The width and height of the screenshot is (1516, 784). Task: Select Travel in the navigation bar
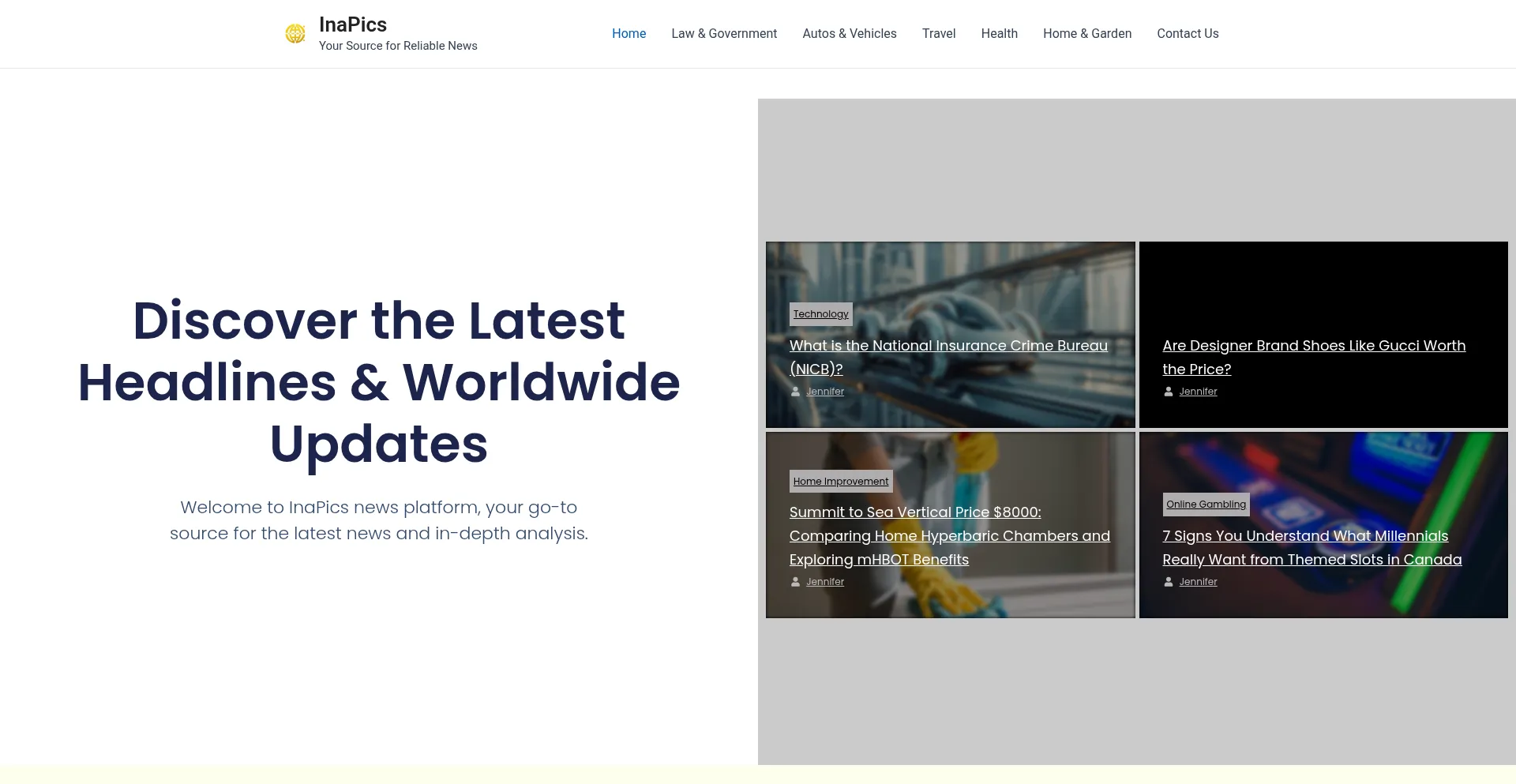tap(938, 34)
